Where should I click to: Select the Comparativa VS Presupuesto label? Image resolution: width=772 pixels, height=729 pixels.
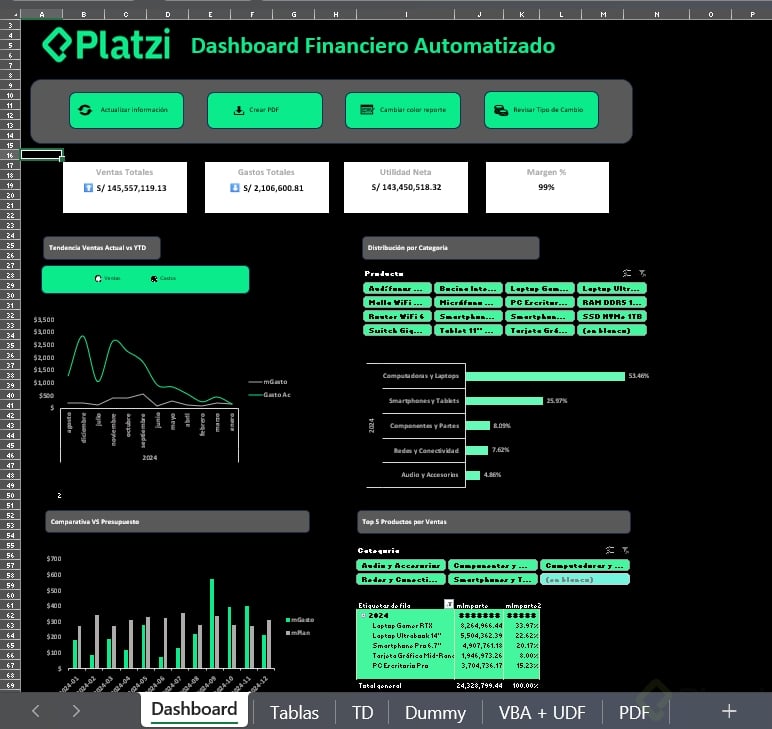(x=177, y=521)
